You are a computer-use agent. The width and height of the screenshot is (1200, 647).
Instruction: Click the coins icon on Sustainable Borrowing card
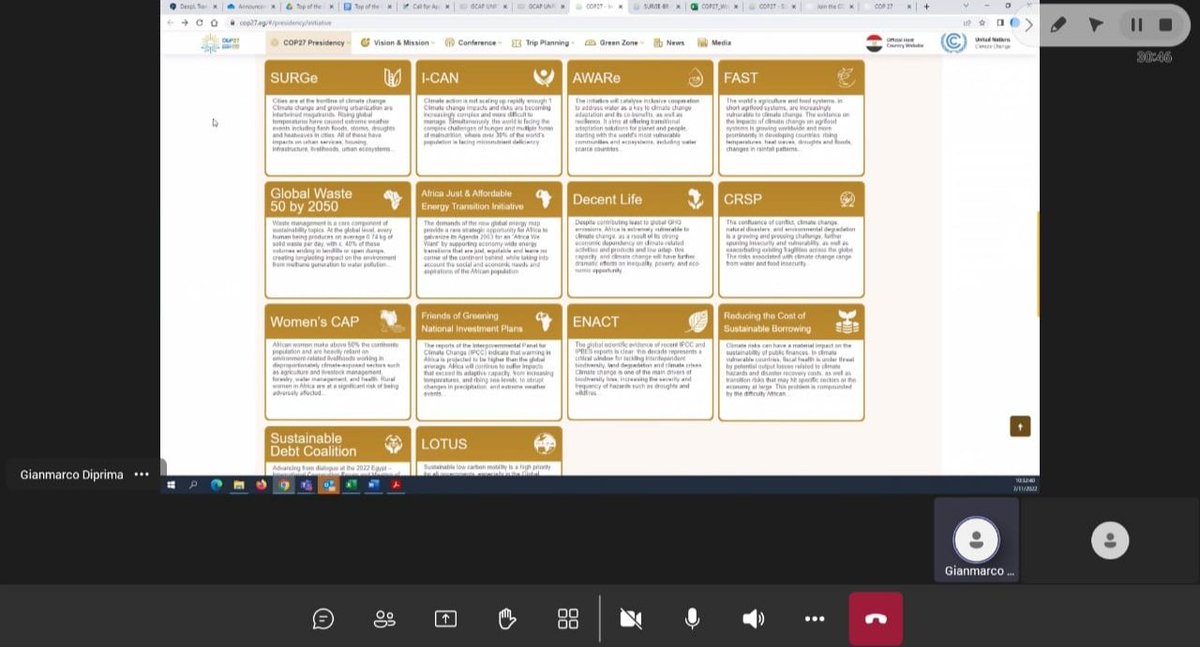click(x=847, y=321)
